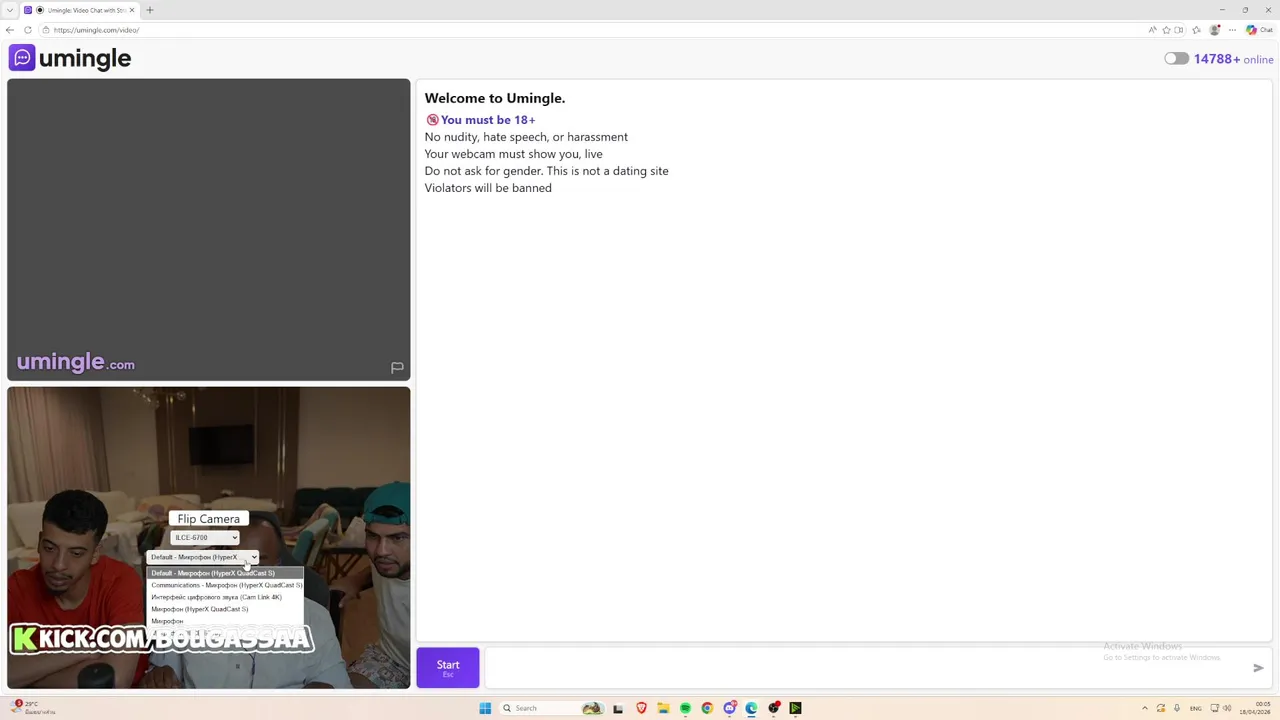Open Discord from taskbar
Image resolution: width=1280 pixels, height=720 pixels.
coord(730,708)
